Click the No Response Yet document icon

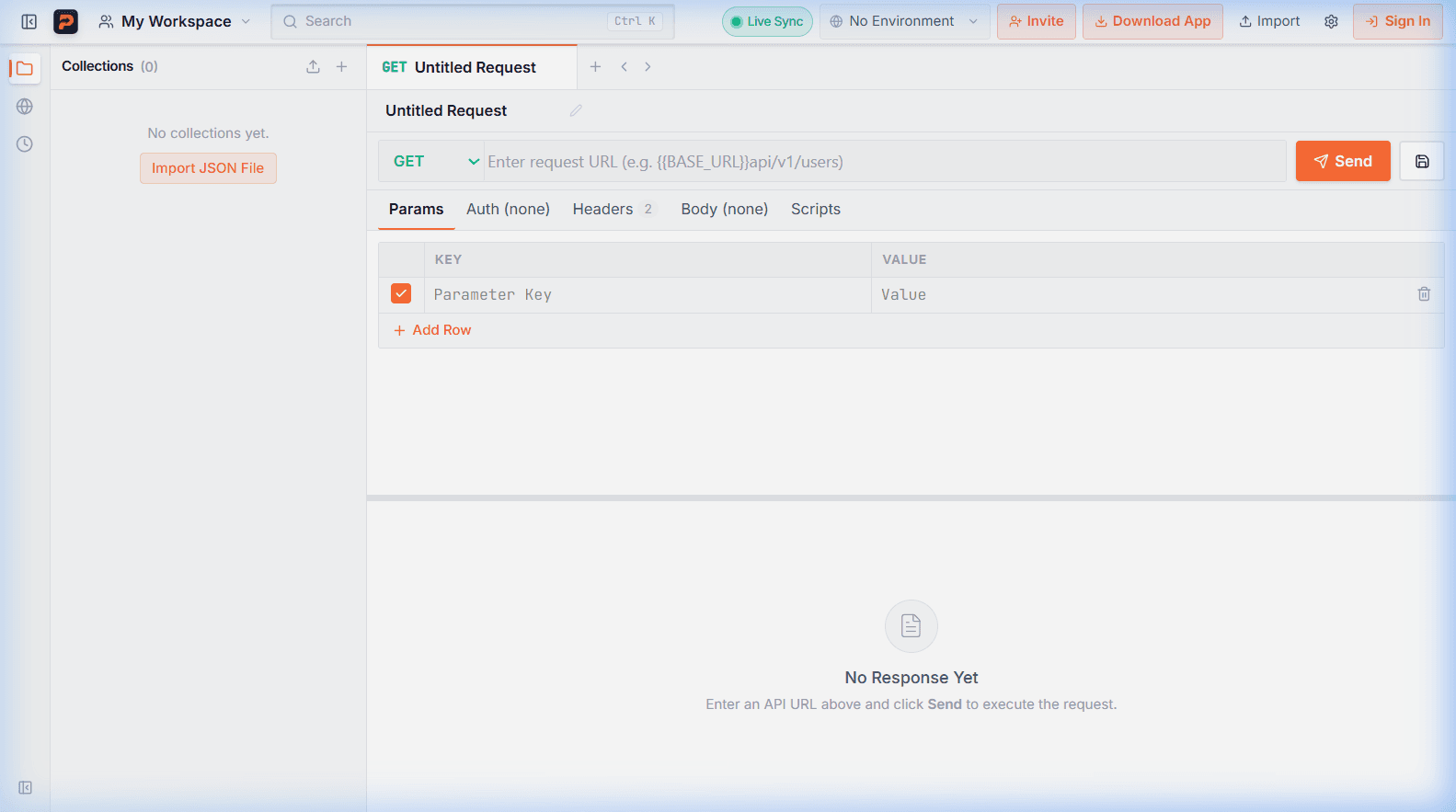(x=911, y=626)
